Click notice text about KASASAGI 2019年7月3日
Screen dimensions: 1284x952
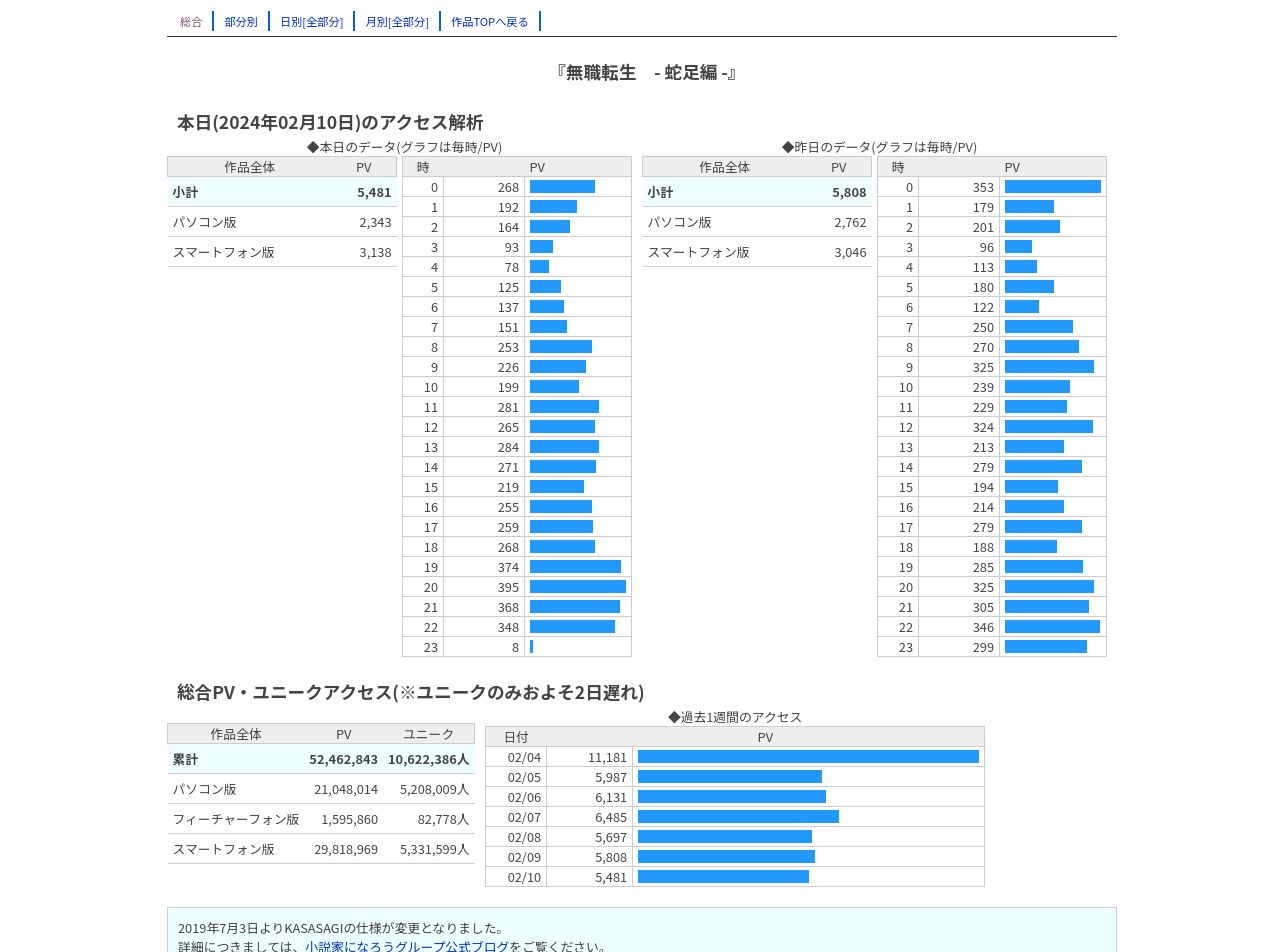tap(341, 928)
